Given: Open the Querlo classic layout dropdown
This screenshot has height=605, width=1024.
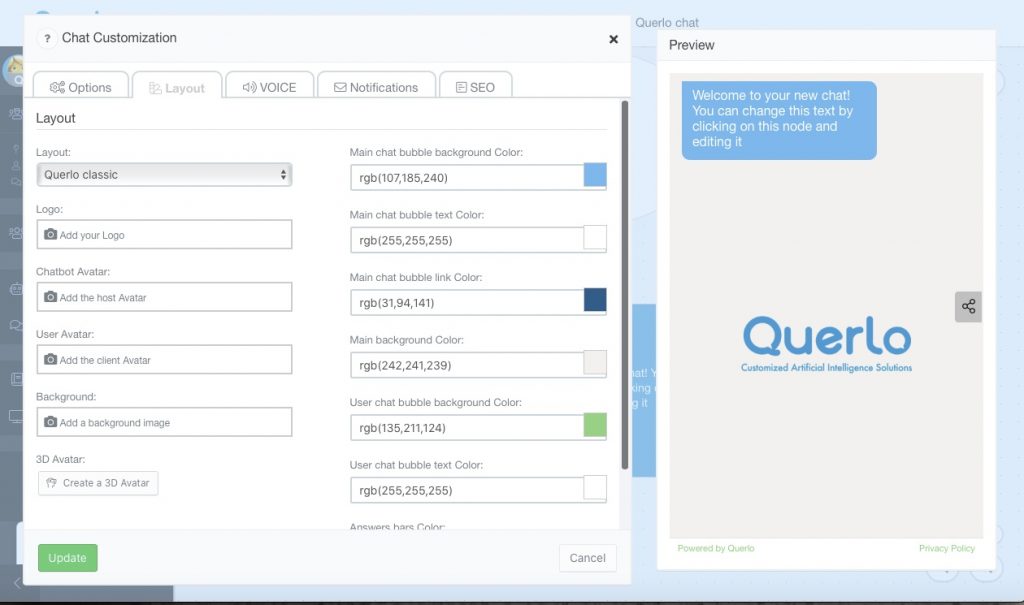Looking at the screenshot, I should tap(164, 174).
